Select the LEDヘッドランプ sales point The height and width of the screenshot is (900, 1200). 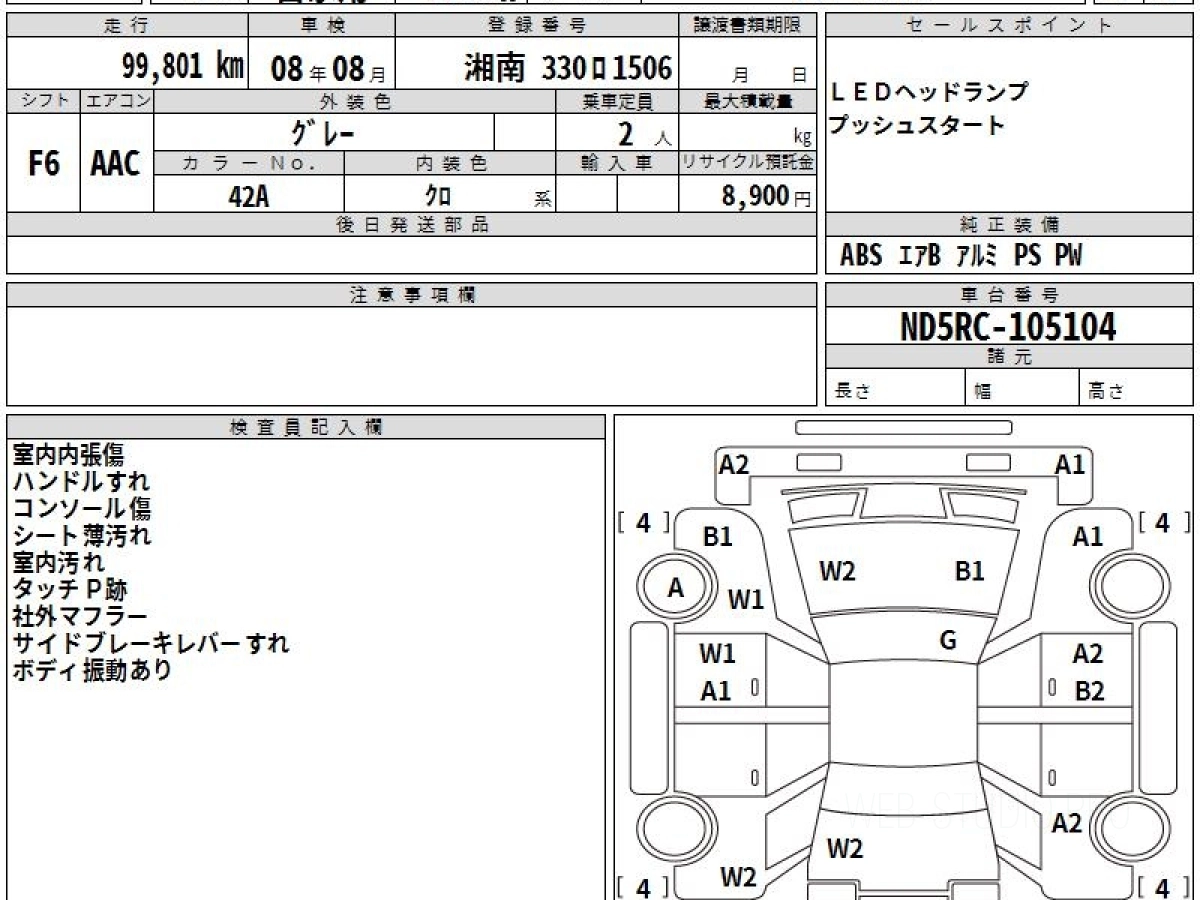click(x=929, y=93)
